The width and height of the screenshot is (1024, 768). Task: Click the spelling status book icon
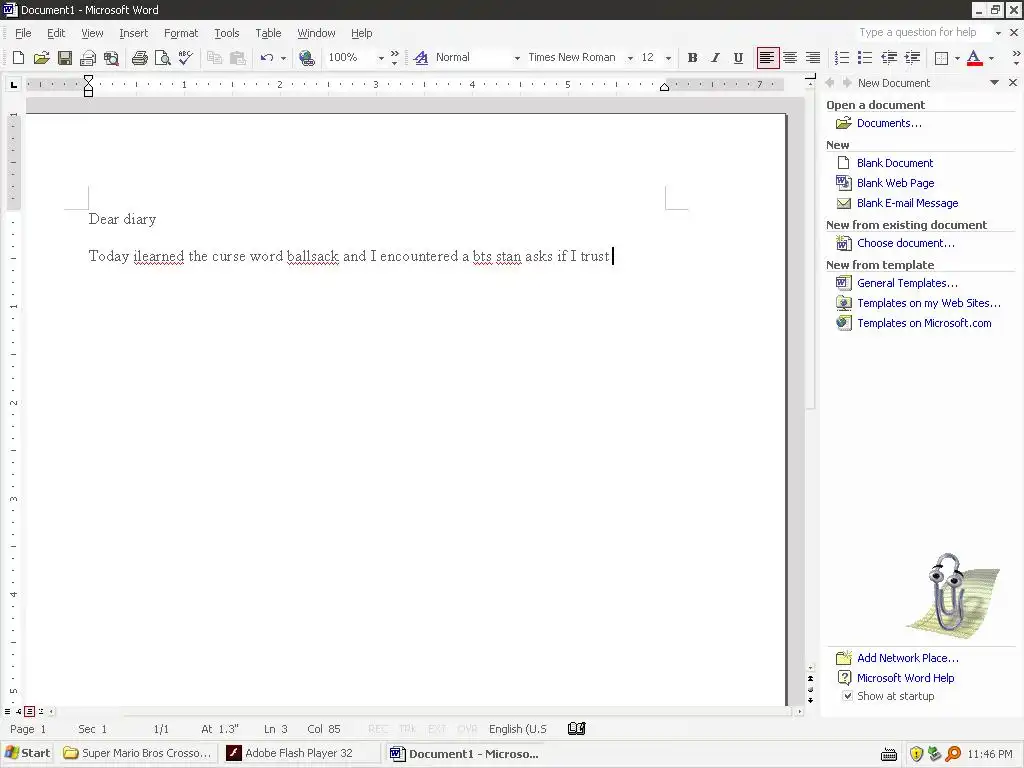point(577,729)
